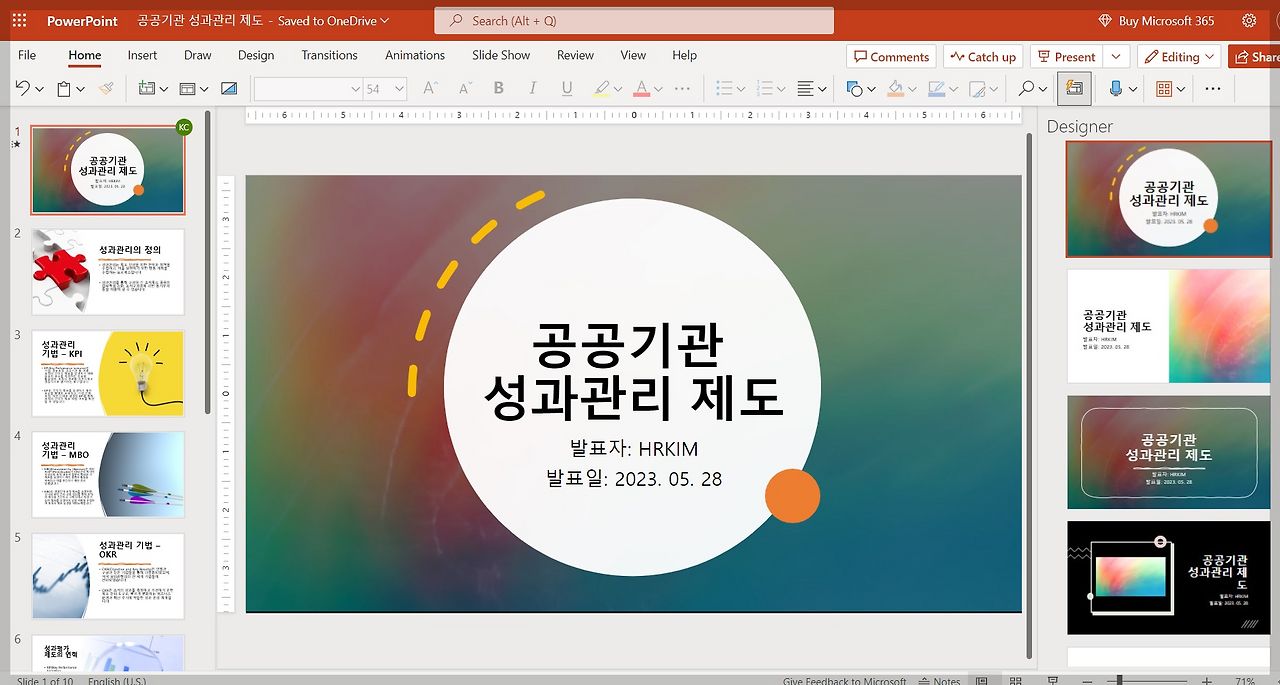Viewport: 1280px width, 685px height.
Task: Open the Transitions tab
Action: point(329,55)
